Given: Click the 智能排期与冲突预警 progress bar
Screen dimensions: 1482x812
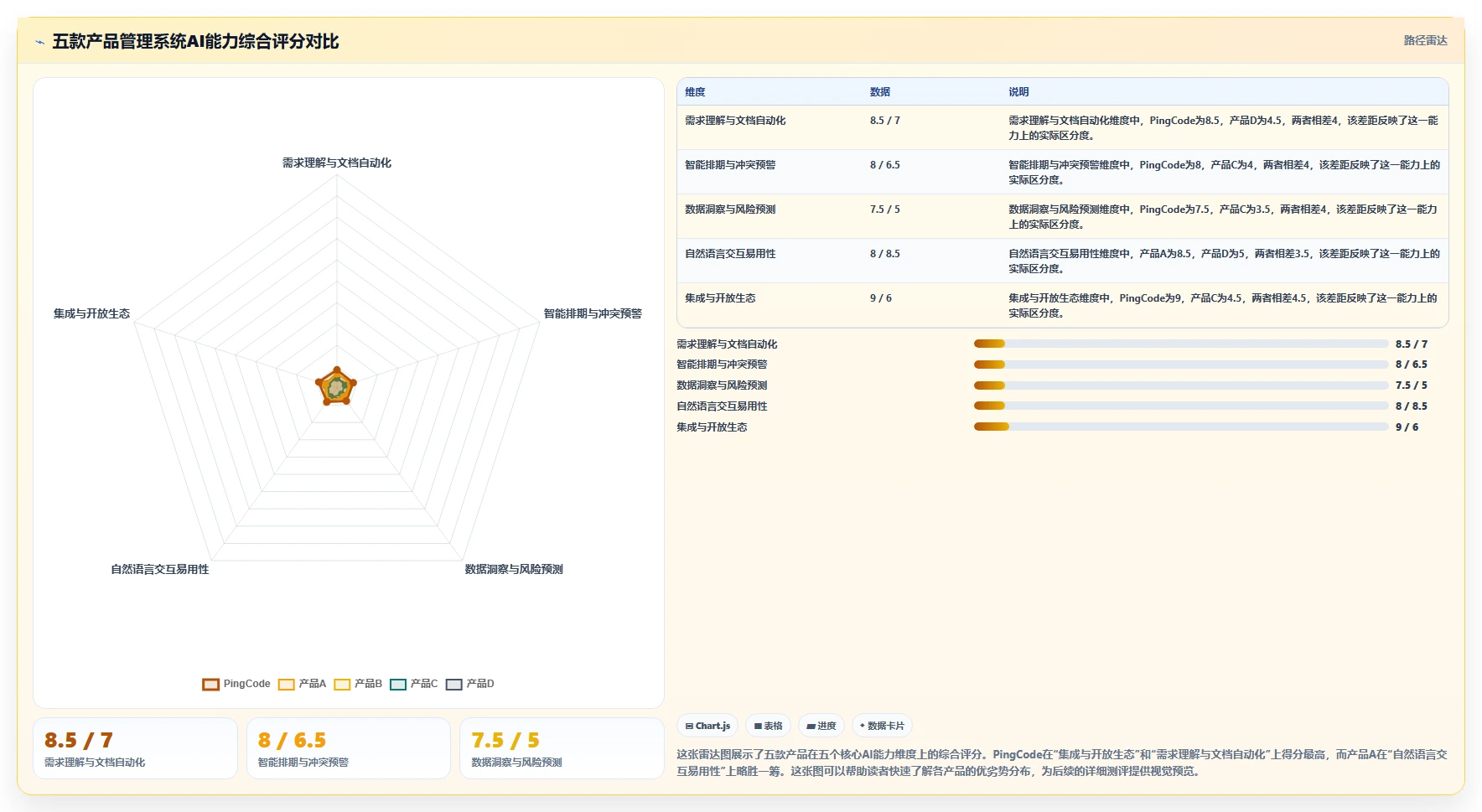Looking at the screenshot, I should [x=1181, y=365].
